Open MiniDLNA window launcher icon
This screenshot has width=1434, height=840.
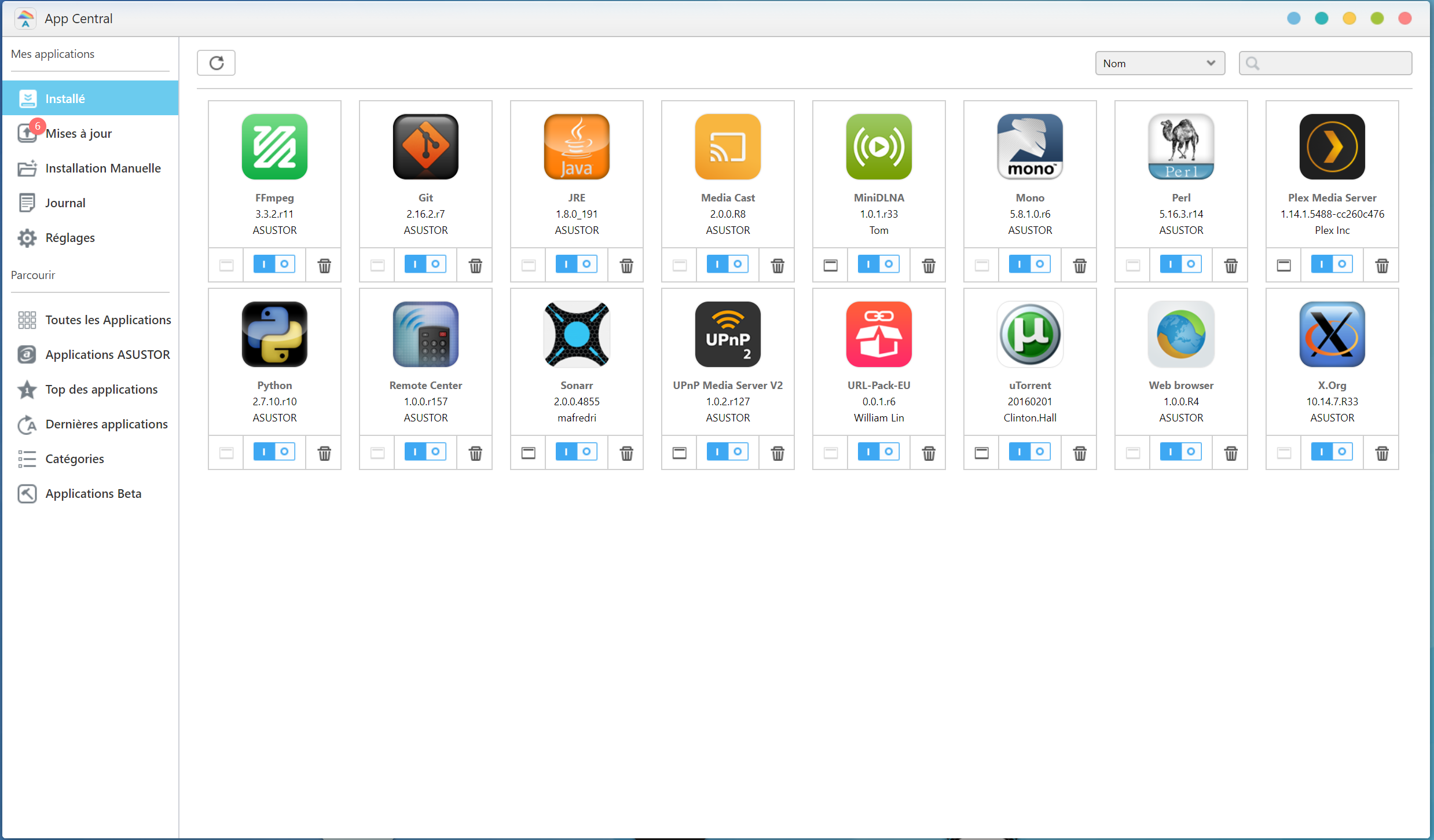point(830,265)
